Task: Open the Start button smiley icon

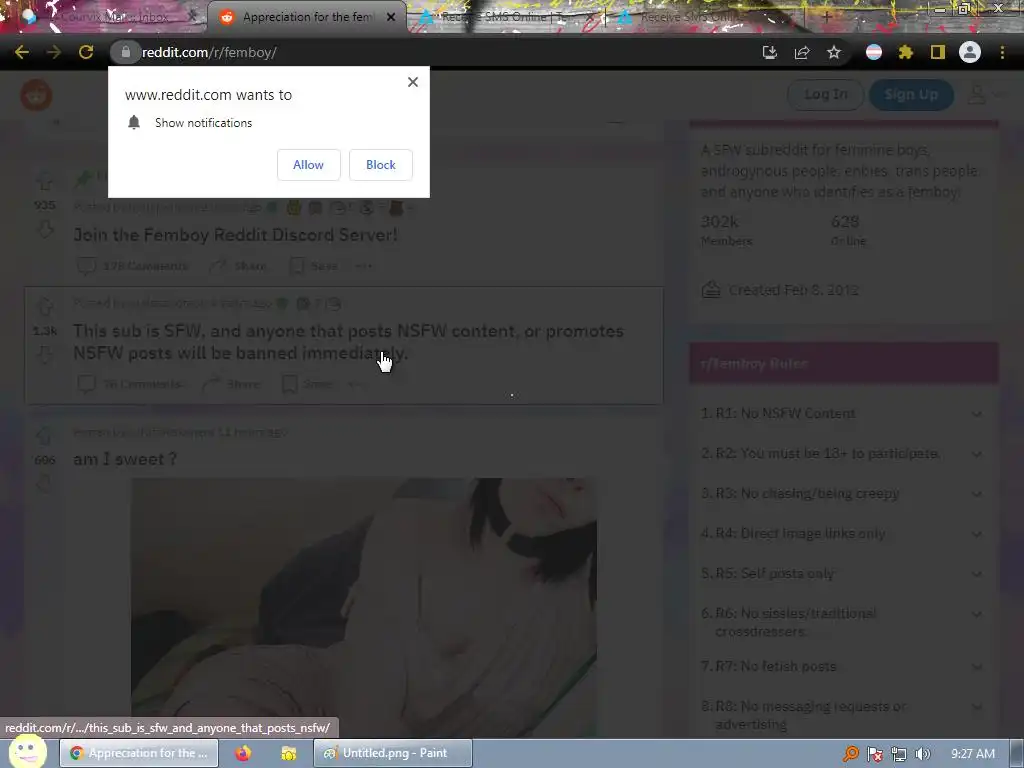Action: [x=26, y=751]
